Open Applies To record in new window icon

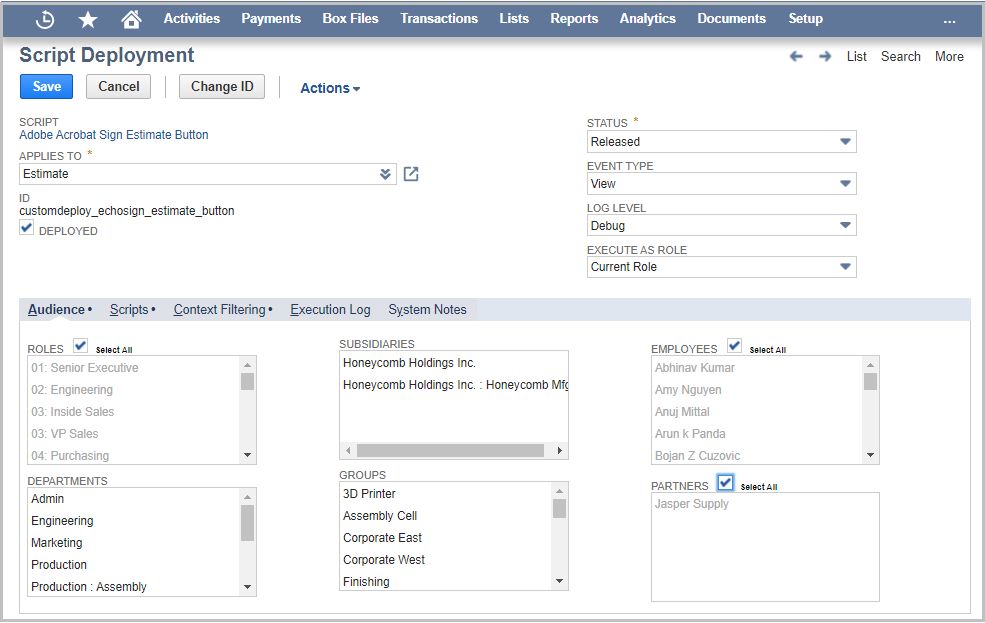pos(411,174)
